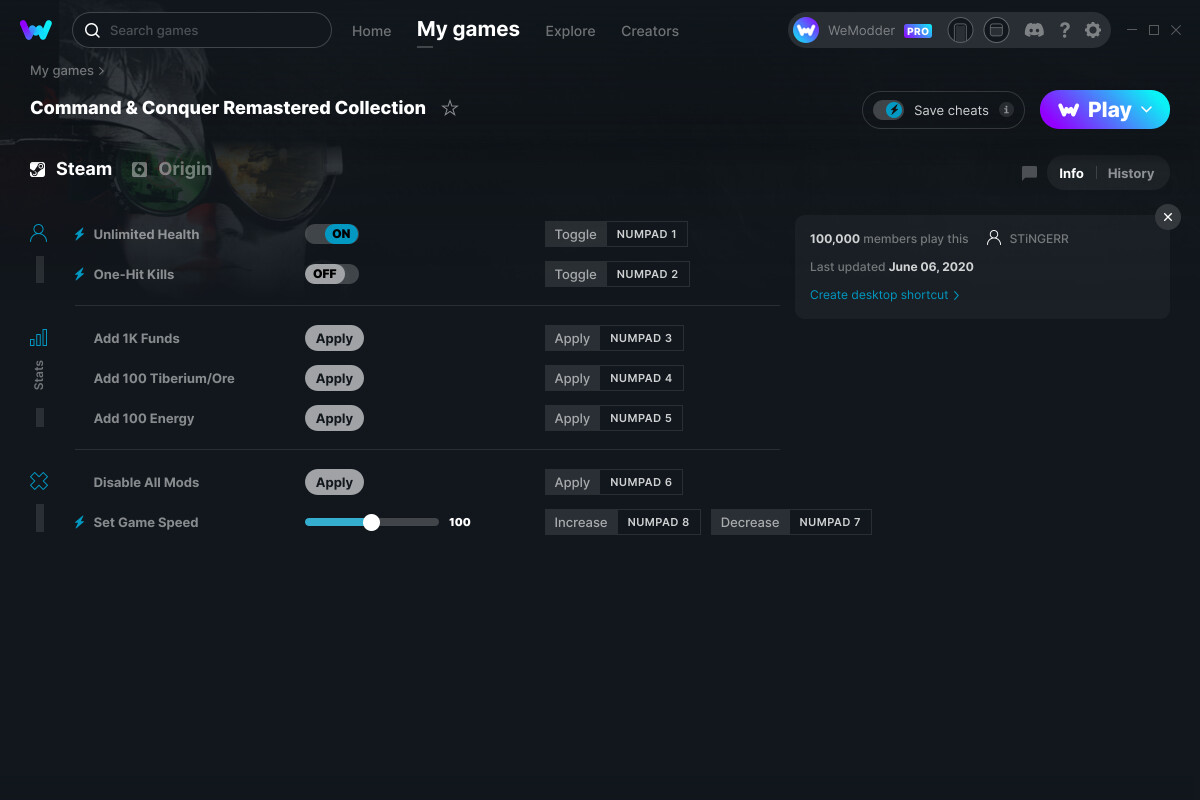Open My games in top navigation
This screenshot has width=1200, height=800.
point(468,29)
